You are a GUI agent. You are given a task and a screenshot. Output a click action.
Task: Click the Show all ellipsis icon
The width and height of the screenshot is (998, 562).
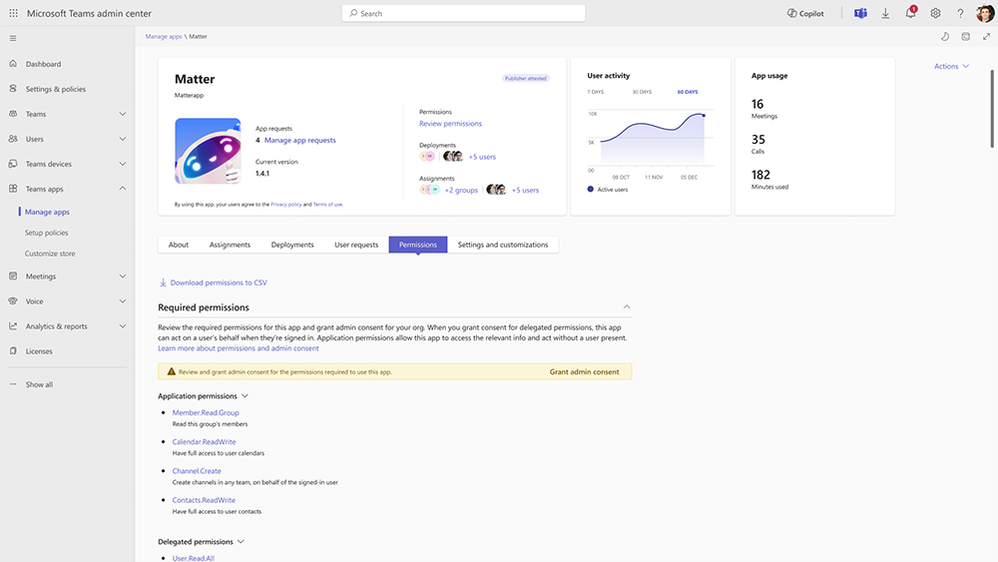[13, 384]
